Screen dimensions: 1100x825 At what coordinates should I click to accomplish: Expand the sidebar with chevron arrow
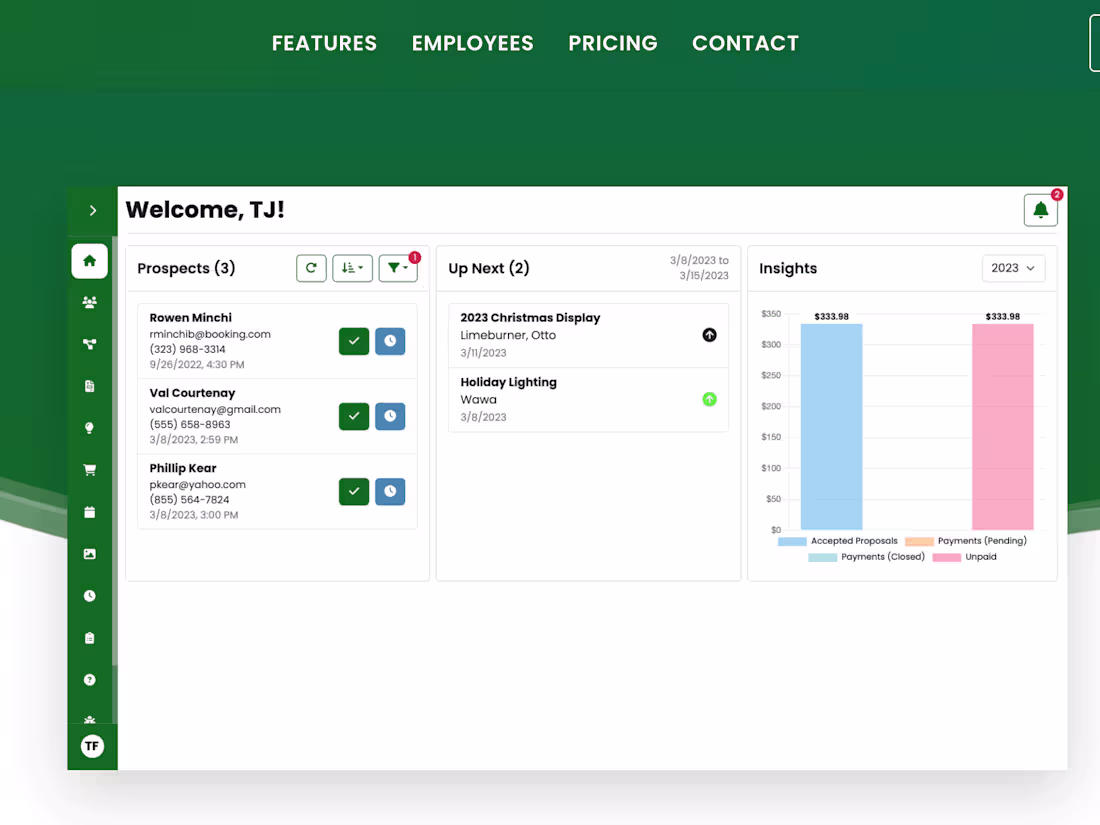[93, 210]
